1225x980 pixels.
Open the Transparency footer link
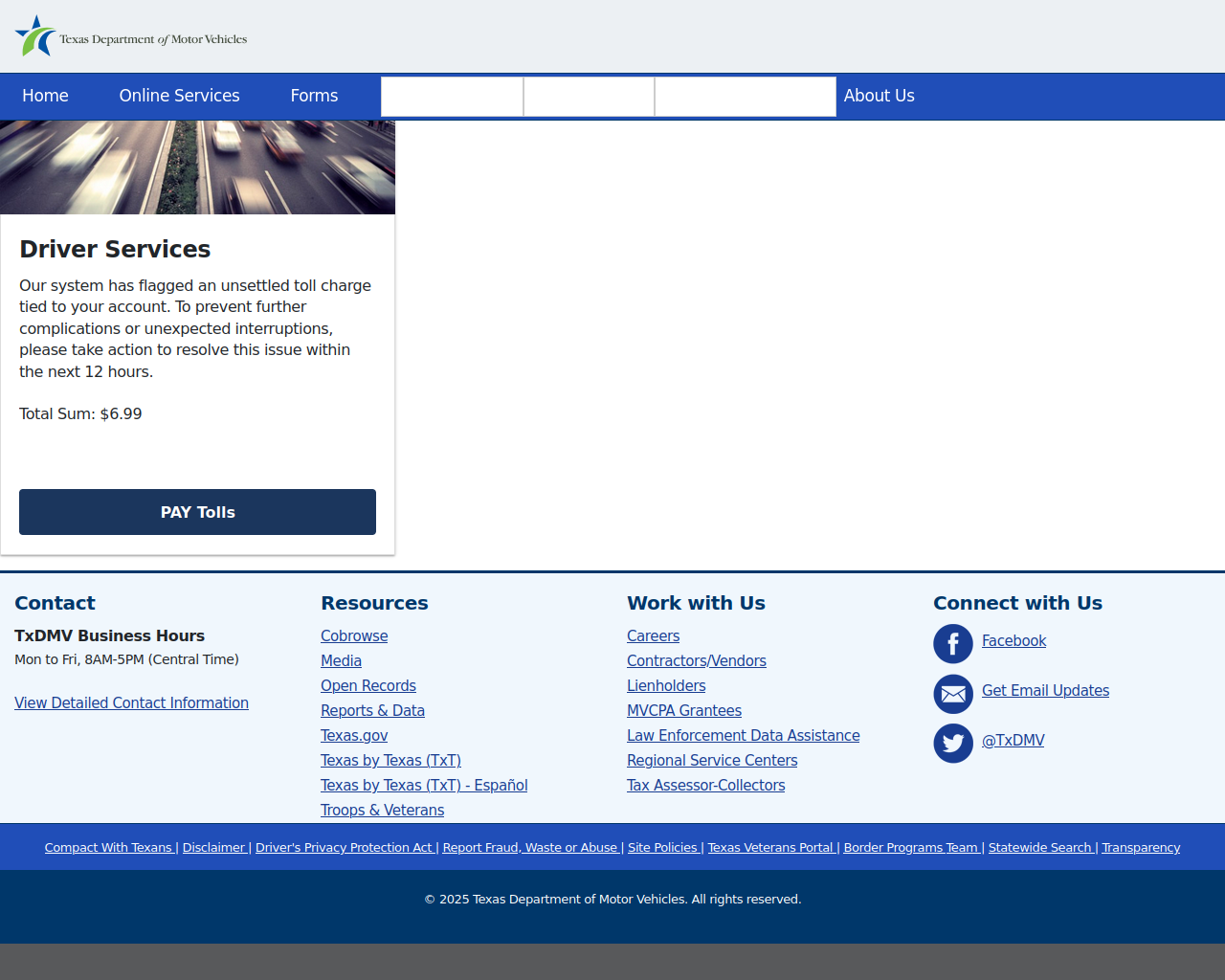(1141, 847)
